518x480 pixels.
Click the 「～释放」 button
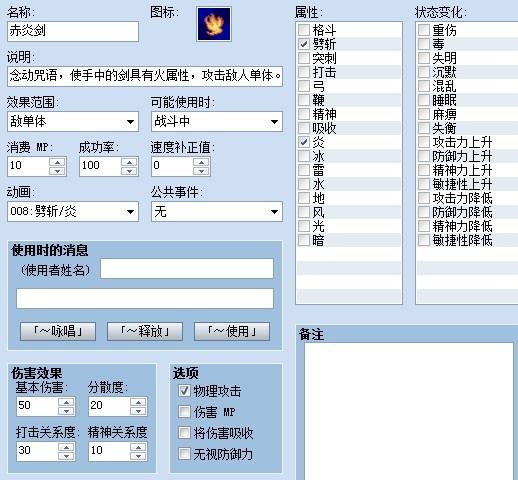[145, 331]
